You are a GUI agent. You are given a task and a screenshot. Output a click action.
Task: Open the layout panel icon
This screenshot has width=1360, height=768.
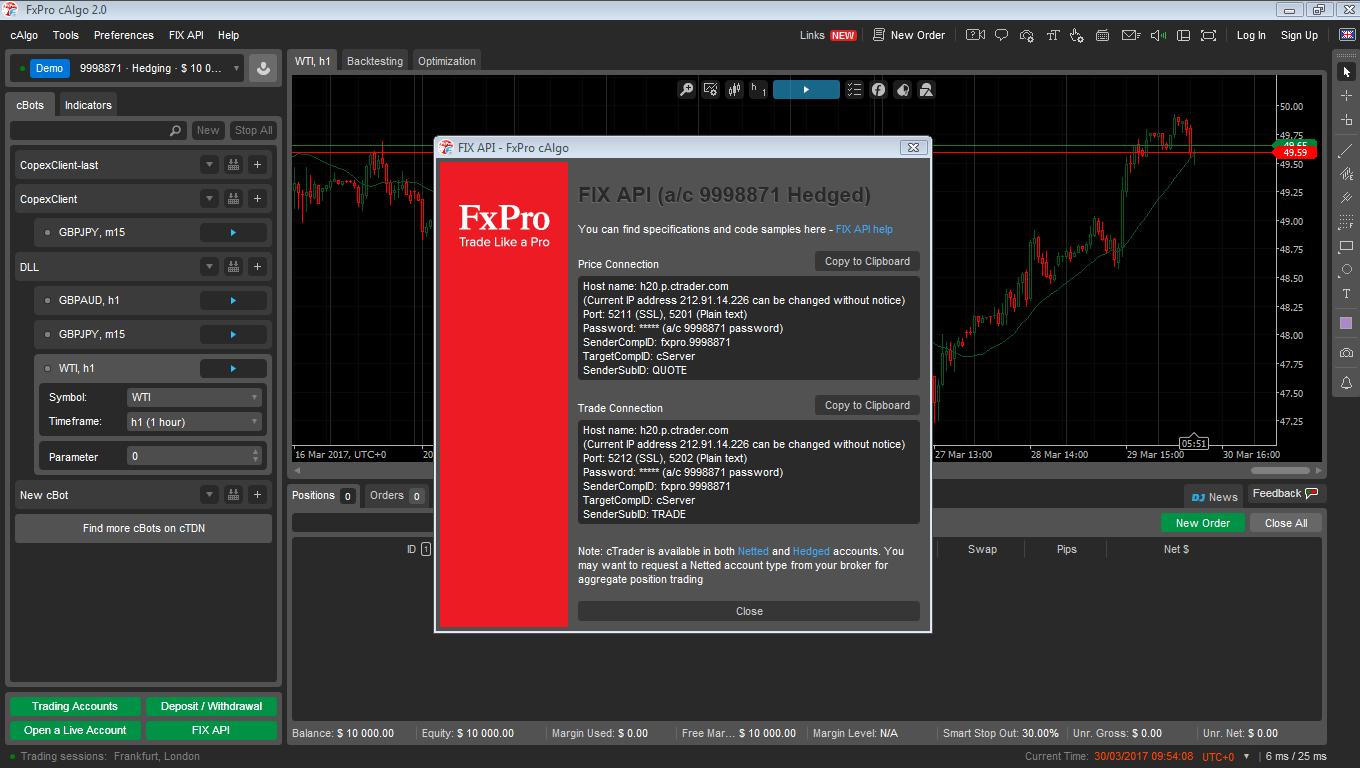pos(1183,35)
